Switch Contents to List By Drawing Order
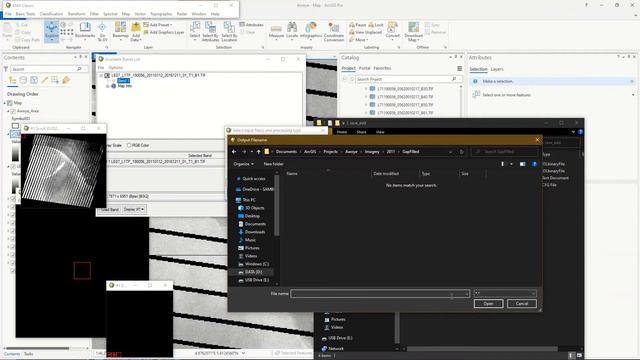 [13, 80]
